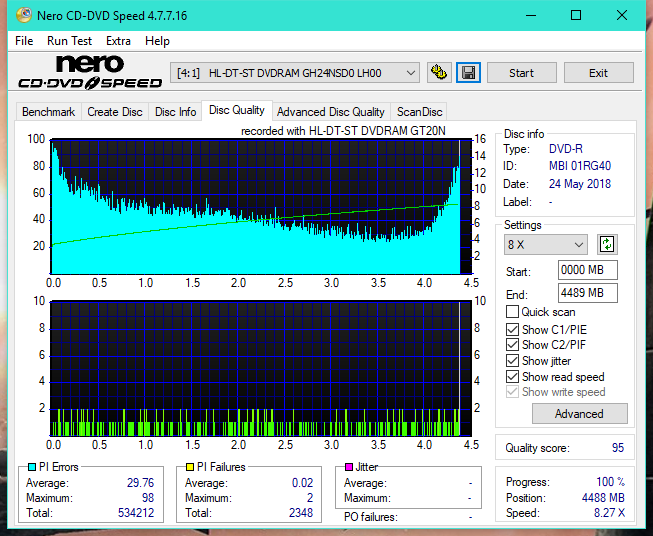Image resolution: width=653 pixels, height=536 pixels.
Task: Click the Exit button
Action: (598, 73)
